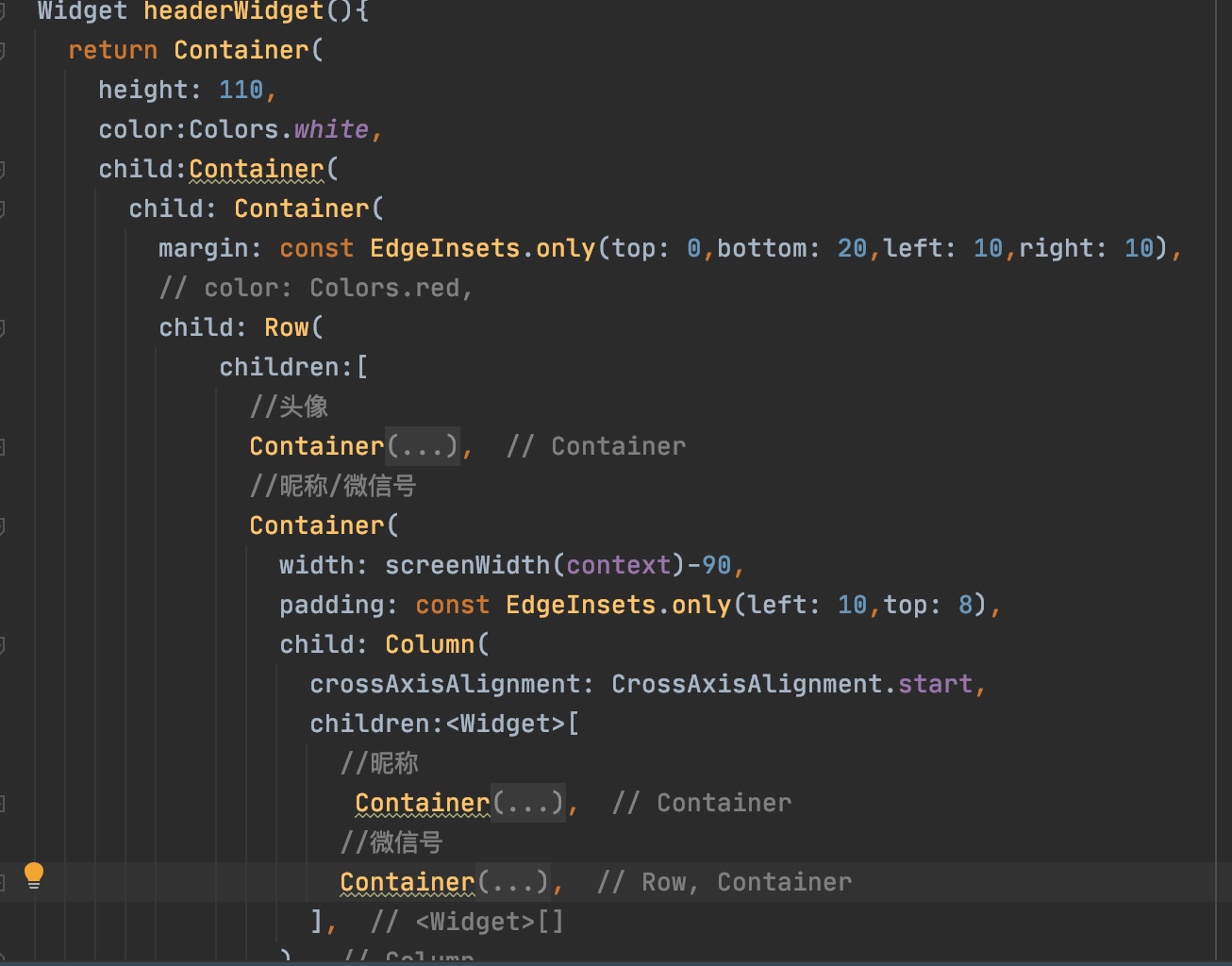Select value 10 after right:
Viewport: 1232px width, 966px height.
pyautogui.click(x=1140, y=248)
